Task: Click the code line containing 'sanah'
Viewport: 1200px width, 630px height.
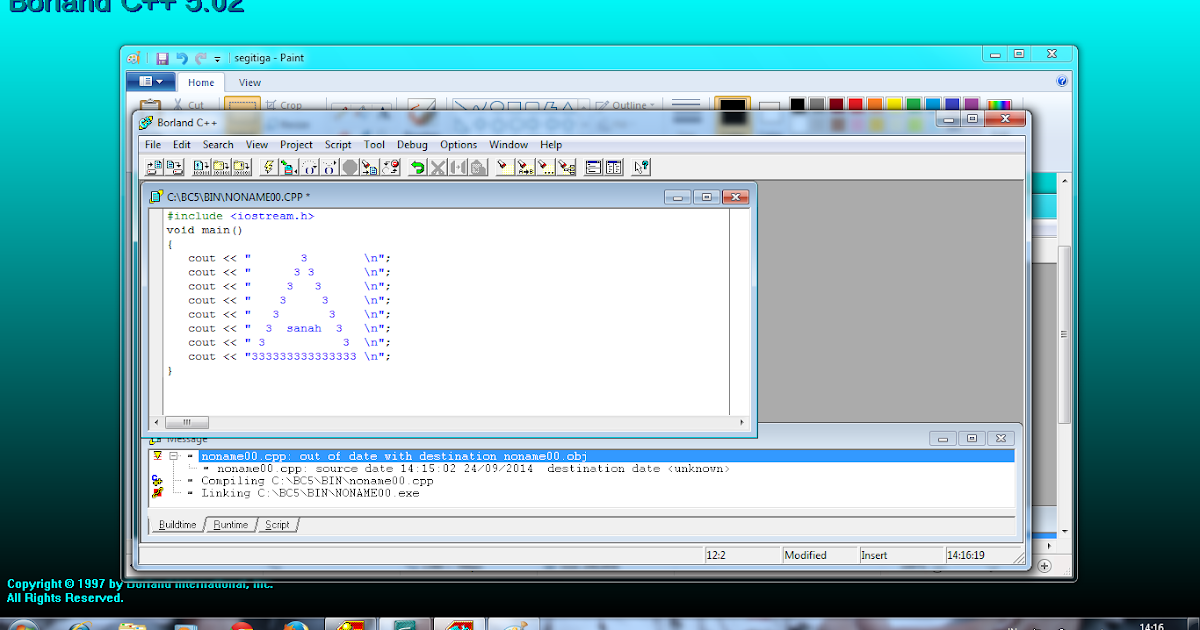Action: 289,328
